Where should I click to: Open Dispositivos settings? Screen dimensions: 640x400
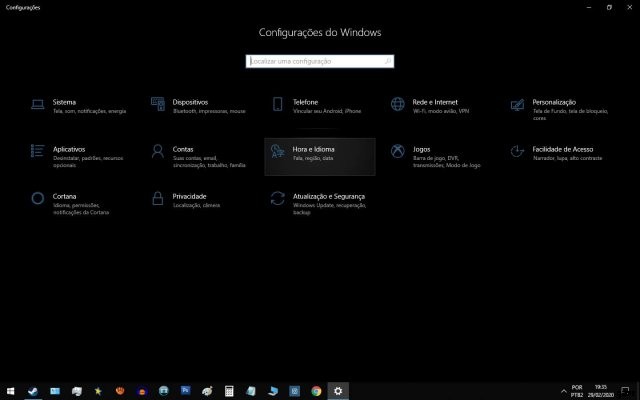[190, 102]
